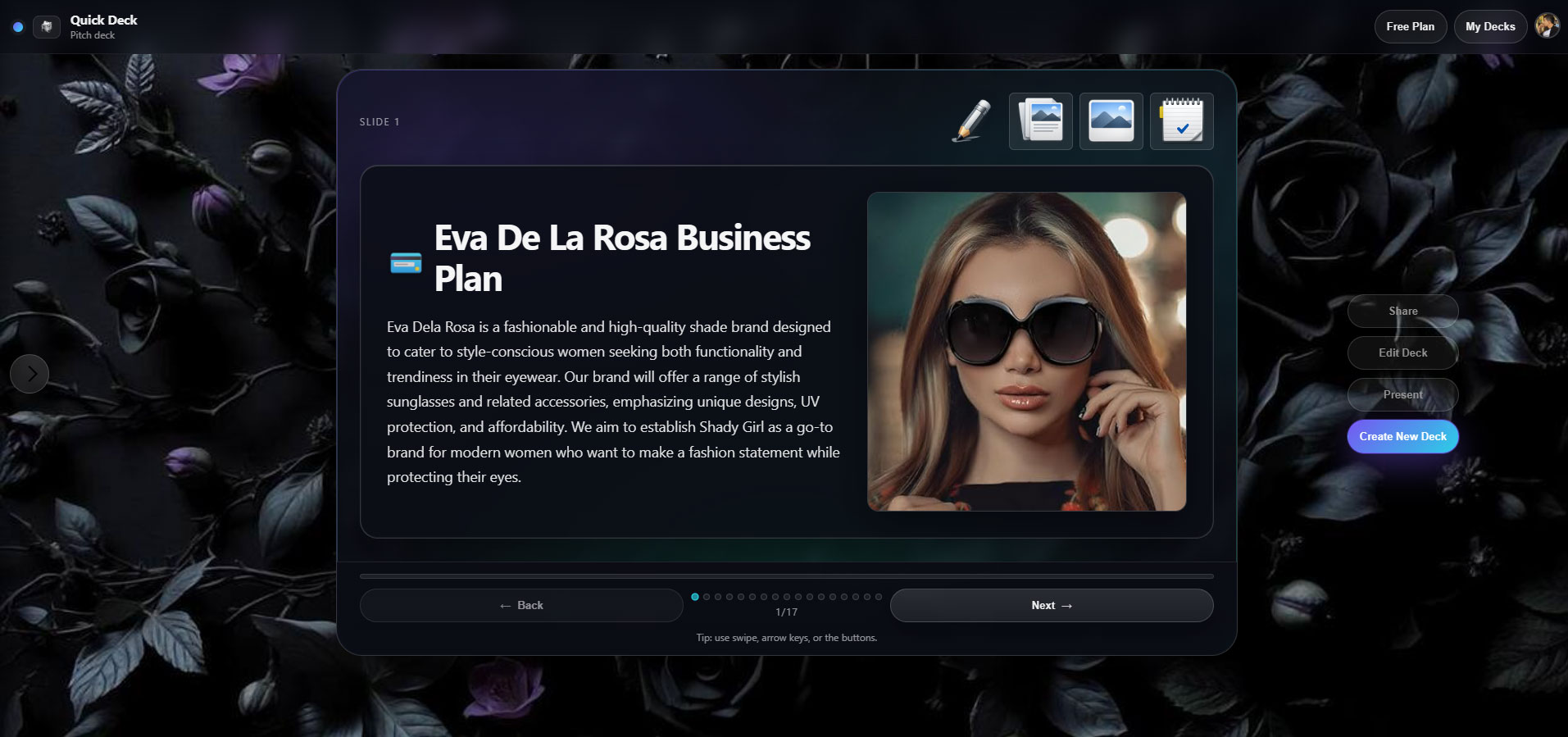Open the My Decks menu
Viewport: 1568px width, 737px height.
pyautogui.click(x=1489, y=26)
